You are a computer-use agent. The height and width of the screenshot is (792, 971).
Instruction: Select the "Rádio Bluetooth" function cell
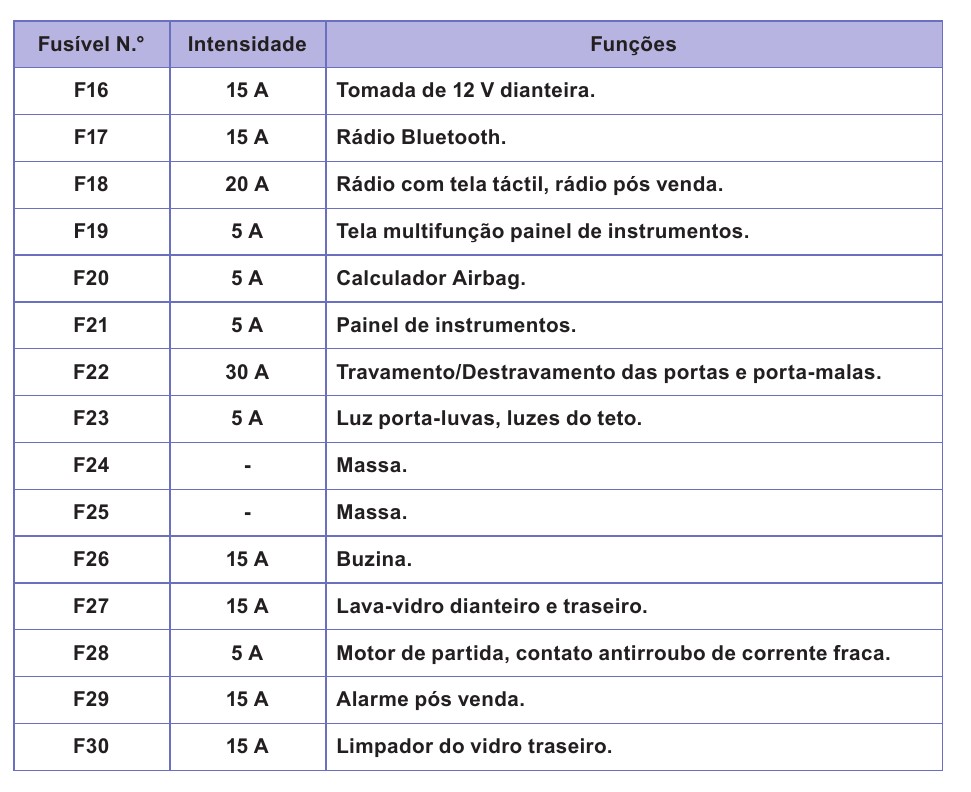click(x=421, y=138)
